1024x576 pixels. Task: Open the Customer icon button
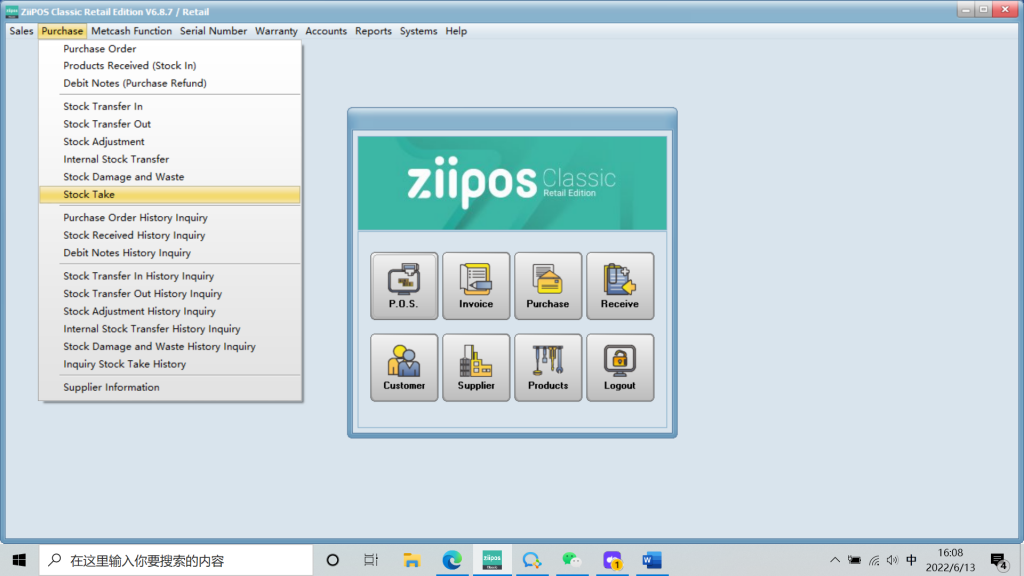[404, 367]
